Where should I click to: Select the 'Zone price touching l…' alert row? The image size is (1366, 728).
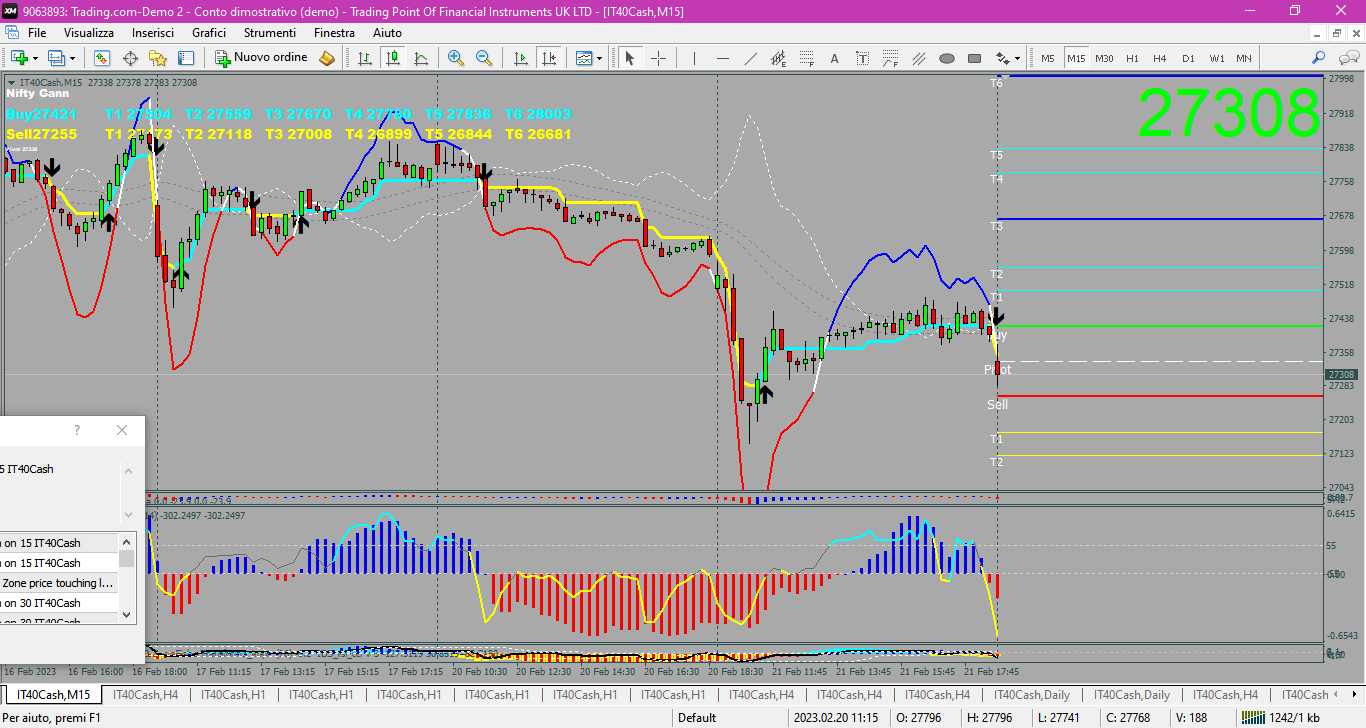coord(59,583)
